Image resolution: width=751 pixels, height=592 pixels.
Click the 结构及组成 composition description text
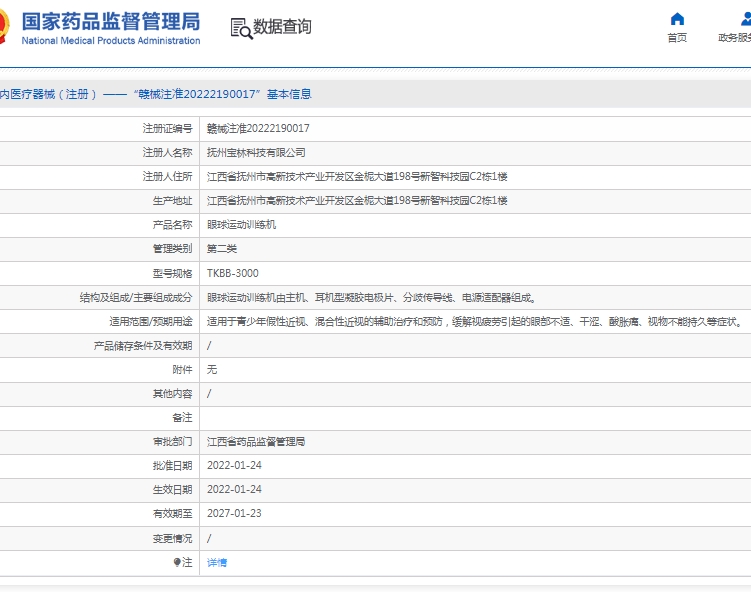(371, 297)
